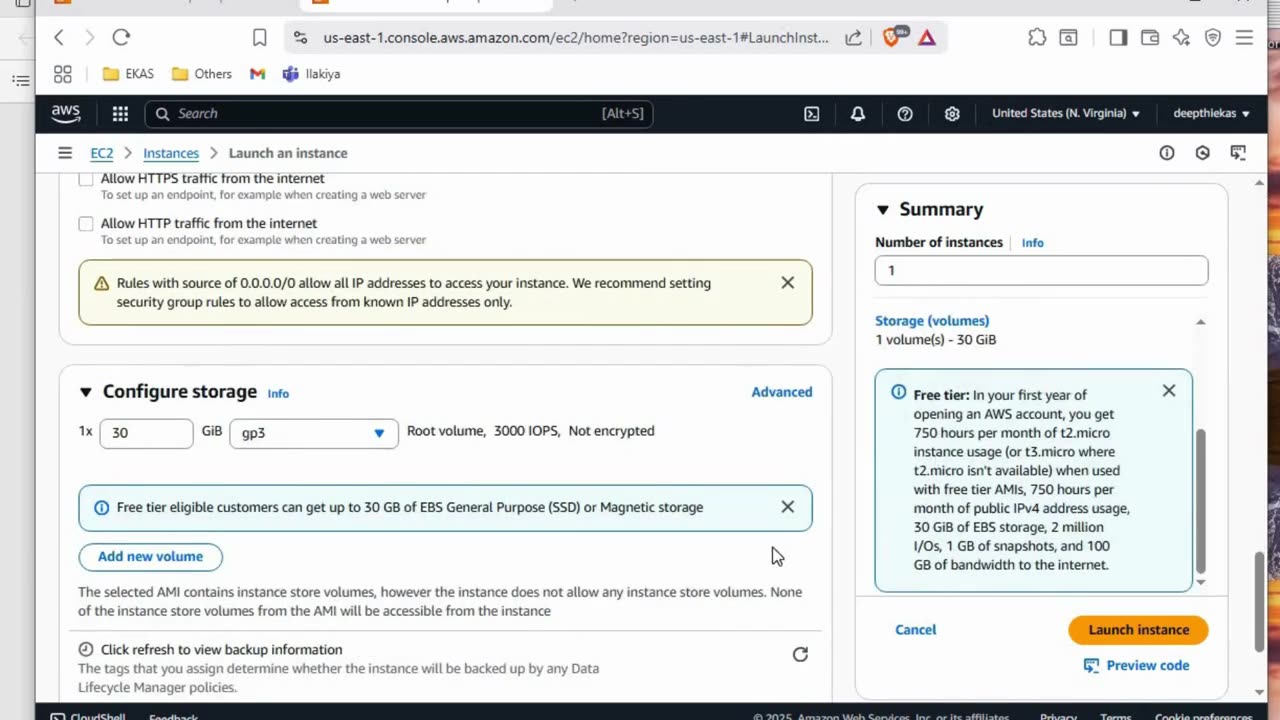Click the main page vertical scrollbar
Screen dimensions: 1280x720
(1259, 600)
